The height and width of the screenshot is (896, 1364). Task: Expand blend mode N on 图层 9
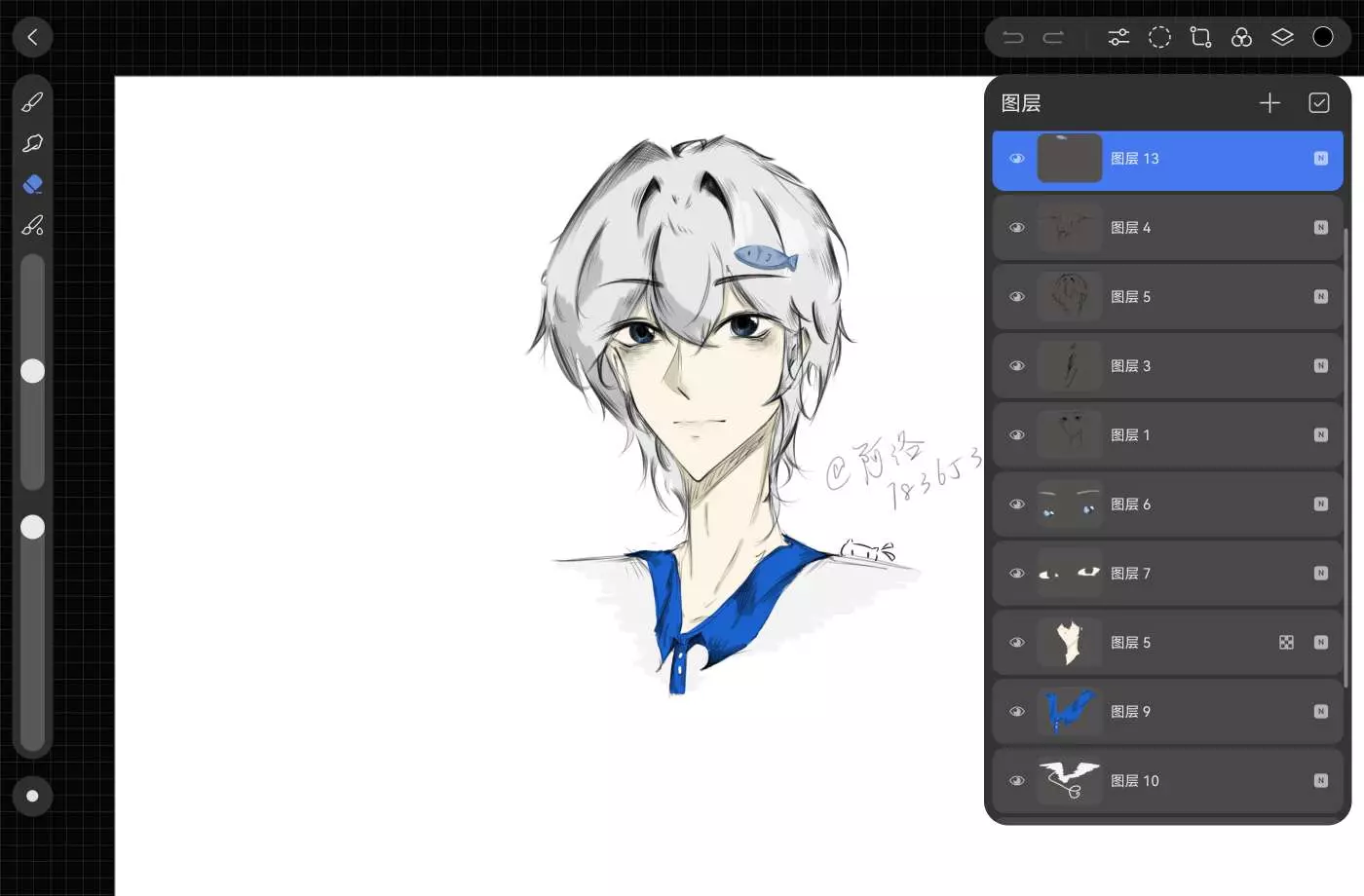pyautogui.click(x=1320, y=712)
